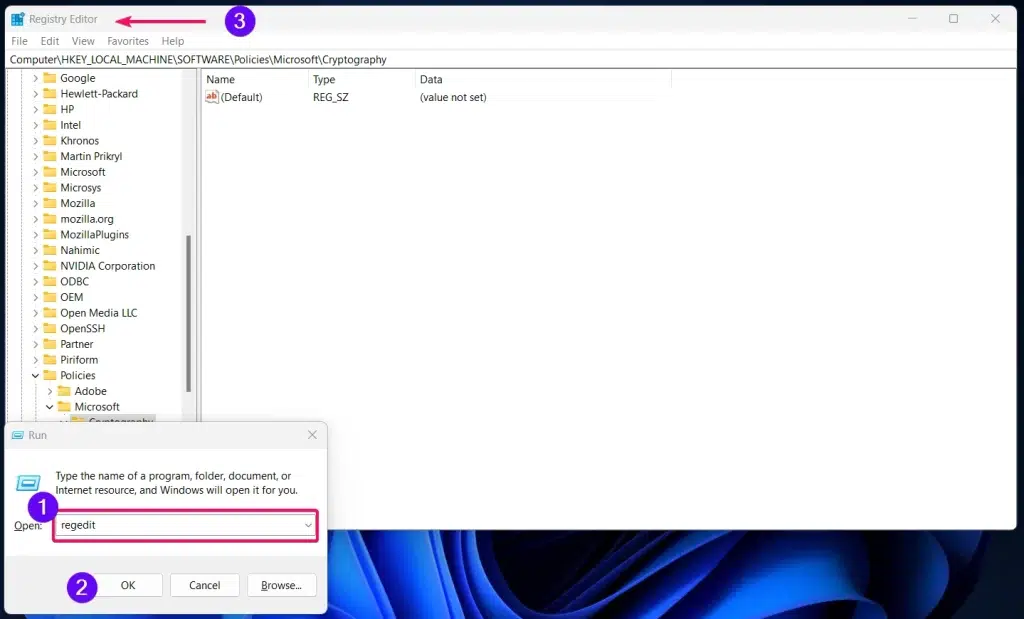
Task: Click OK in the Run dialog
Action: pos(128,585)
